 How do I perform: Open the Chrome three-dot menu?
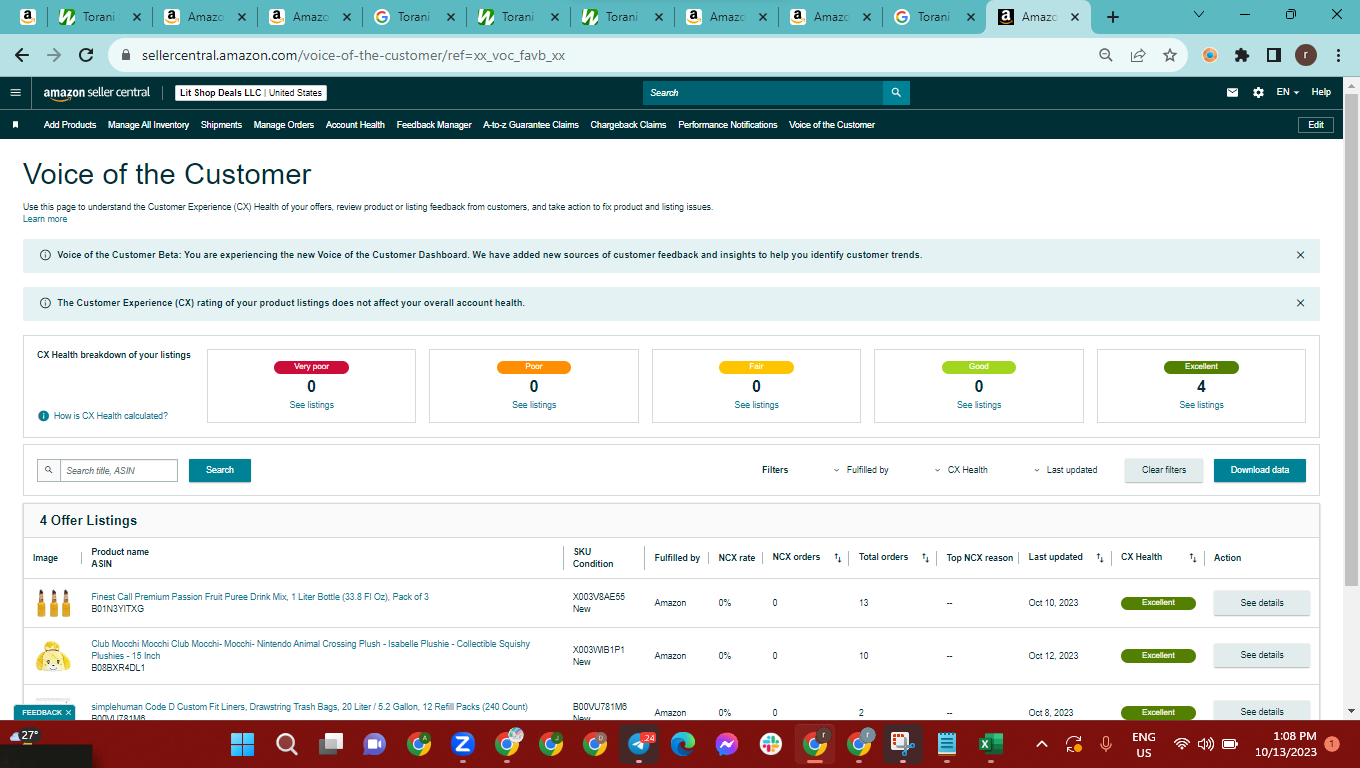click(1338, 56)
